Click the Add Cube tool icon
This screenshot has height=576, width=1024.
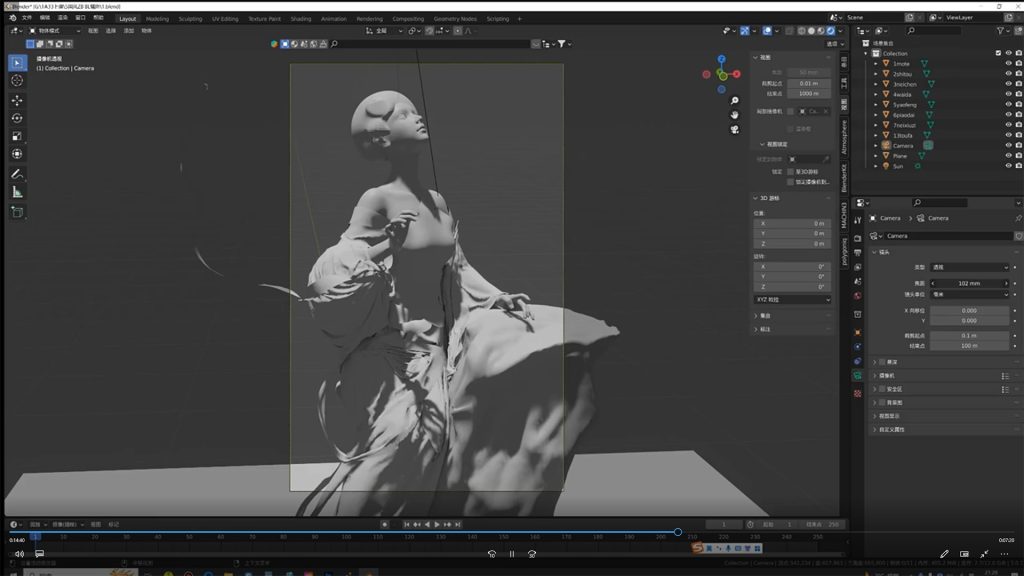pyautogui.click(x=17, y=212)
